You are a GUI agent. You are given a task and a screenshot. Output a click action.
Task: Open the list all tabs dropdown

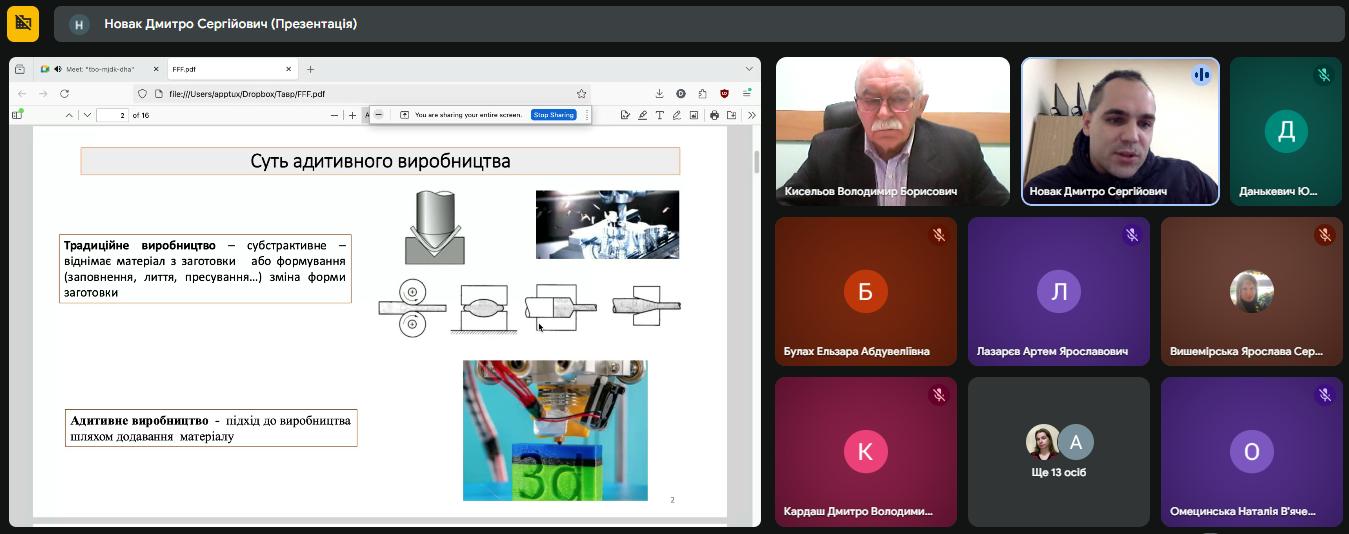749,69
